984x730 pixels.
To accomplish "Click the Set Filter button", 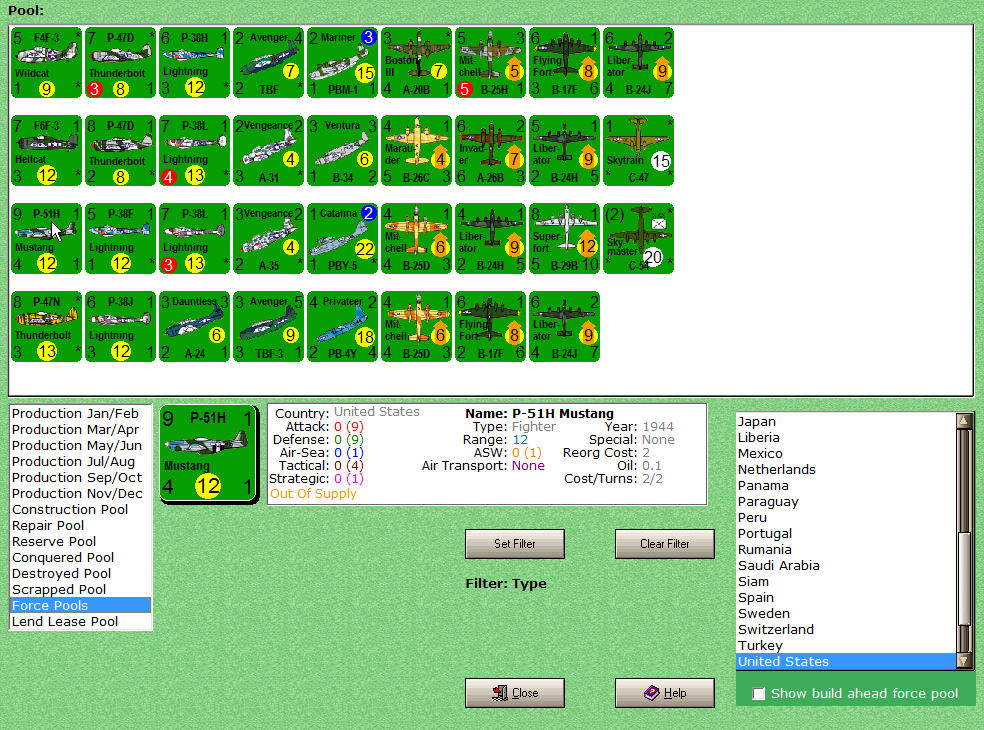I will click(x=515, y=544).
